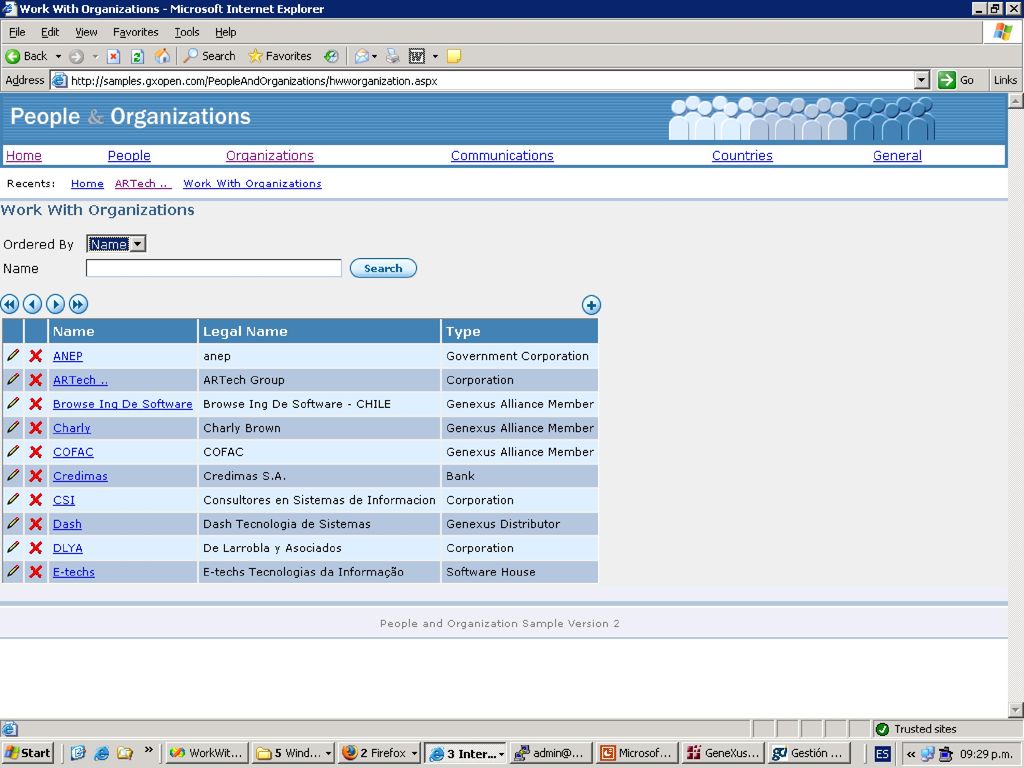Add a new organization with plus icon
Image resolution: width=1024 pixels, height=768 pixels.
591,305
